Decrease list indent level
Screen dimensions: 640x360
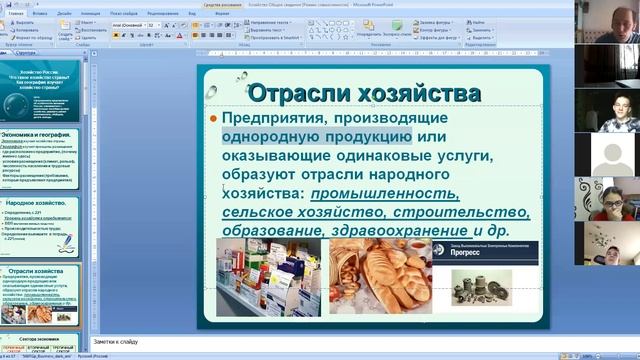pos(220,25)
